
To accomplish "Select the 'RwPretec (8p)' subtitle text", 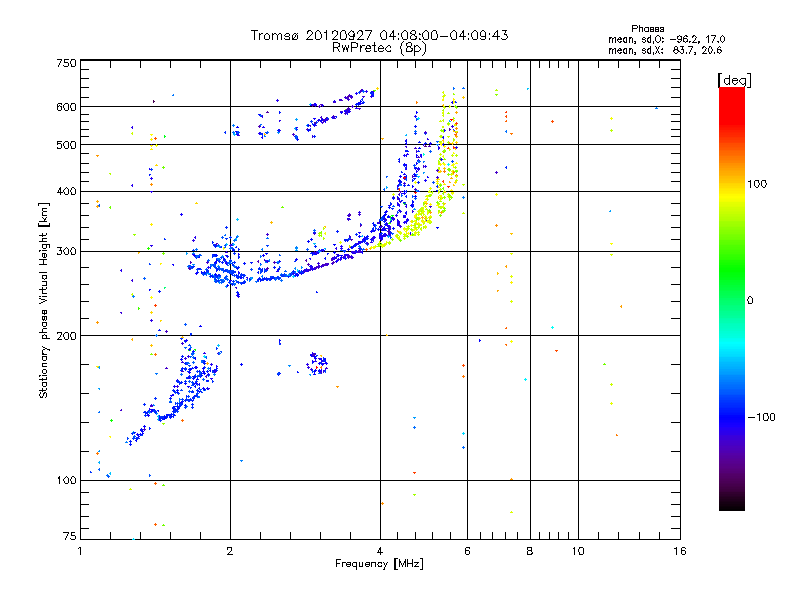I will point(379,48).
